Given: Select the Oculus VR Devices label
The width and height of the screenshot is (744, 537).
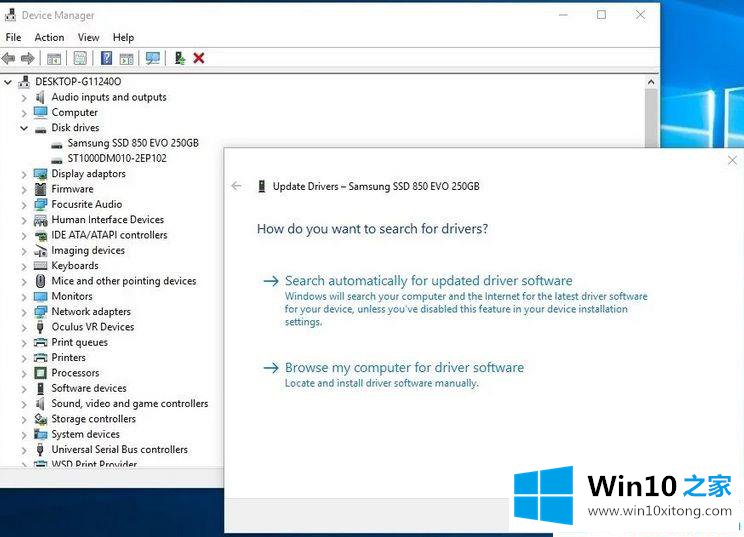Looking at the screenshot, I should [x=93, y=327].
